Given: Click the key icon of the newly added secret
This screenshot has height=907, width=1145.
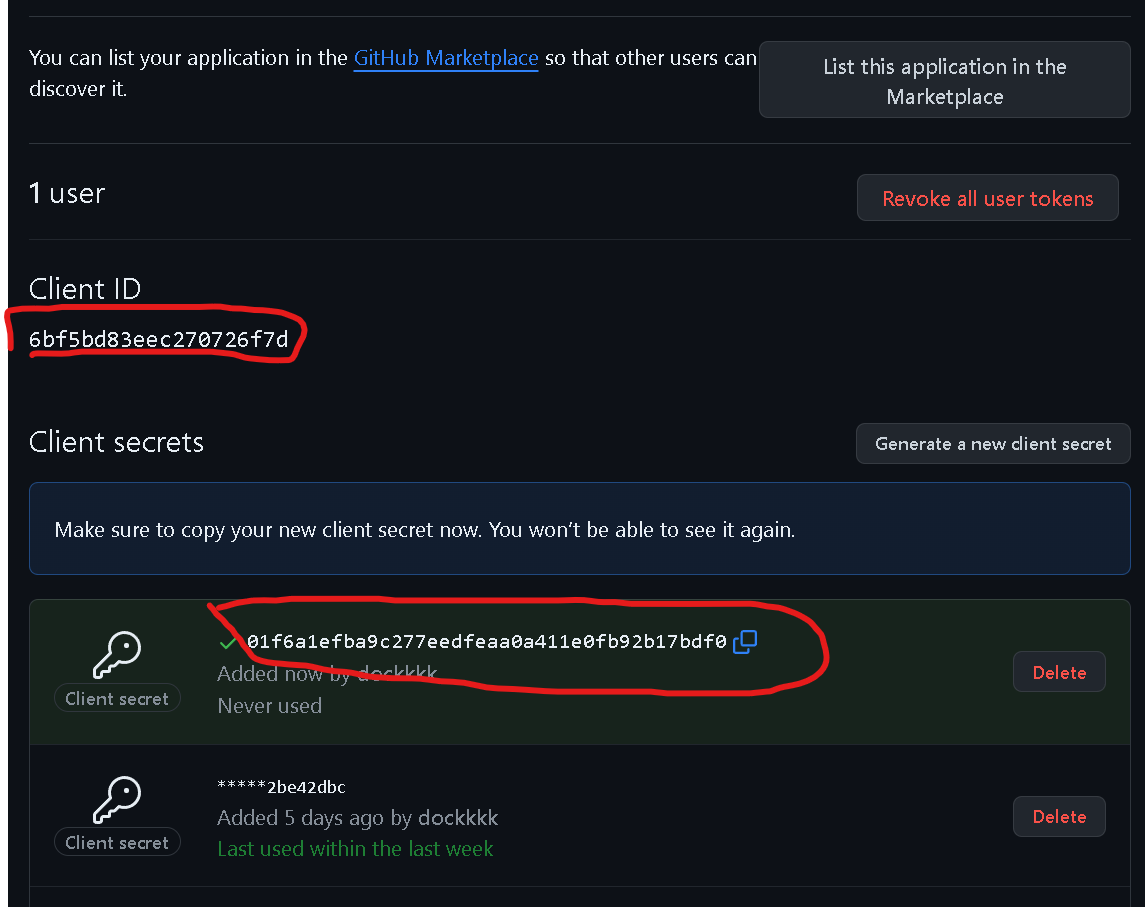Looking at the screenshot, I should [x=117, y=654].
